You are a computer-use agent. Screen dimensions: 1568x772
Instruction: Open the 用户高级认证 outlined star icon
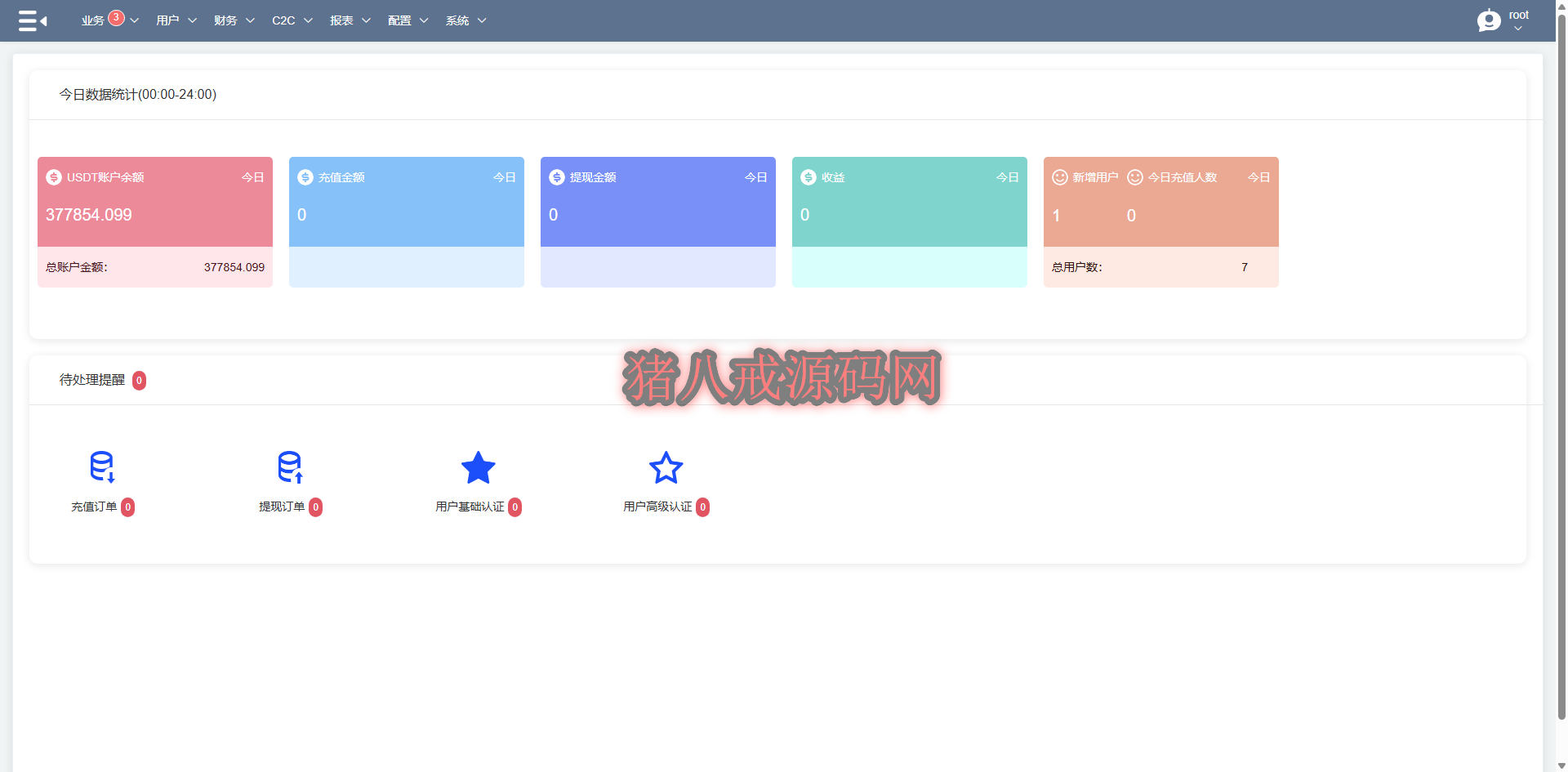(x=666, y=467)
